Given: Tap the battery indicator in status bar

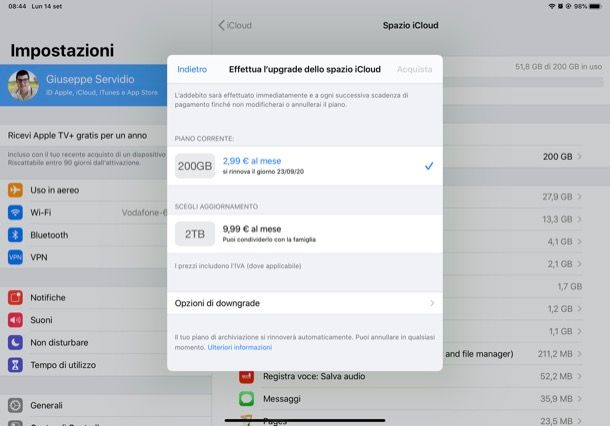Looking at the screenshot, I should (596, 6).
